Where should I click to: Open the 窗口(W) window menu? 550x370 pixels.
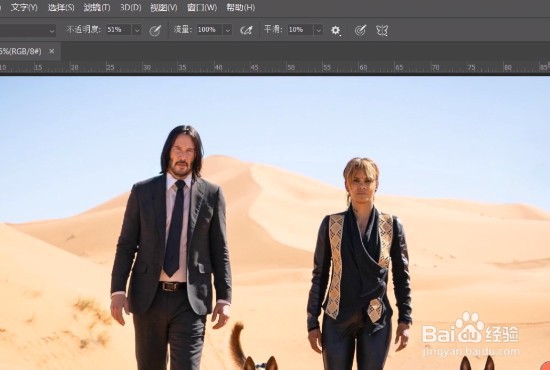click(x=202, y=7)
